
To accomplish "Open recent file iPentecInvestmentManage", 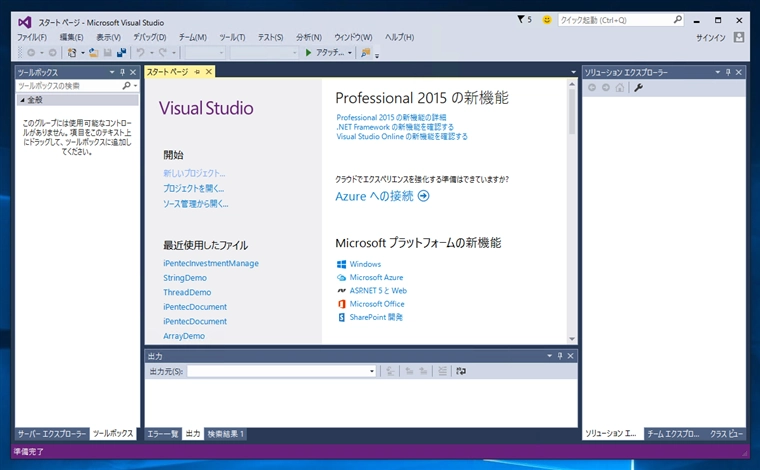I will point(211,263).
